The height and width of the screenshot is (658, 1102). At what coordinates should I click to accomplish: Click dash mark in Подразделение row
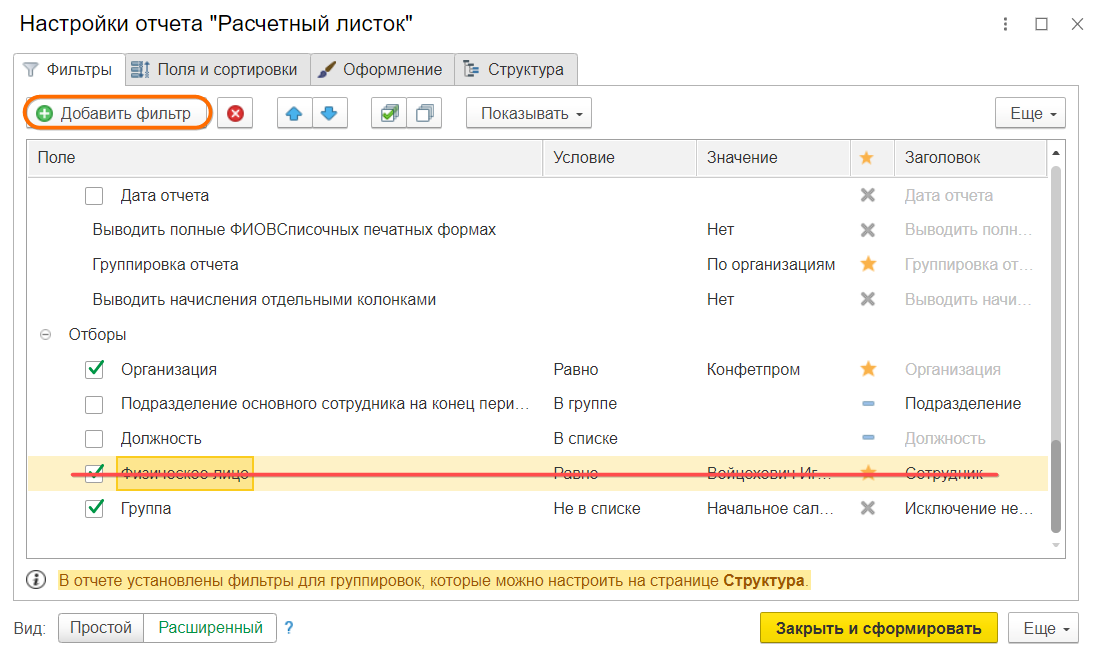[868, 404]
